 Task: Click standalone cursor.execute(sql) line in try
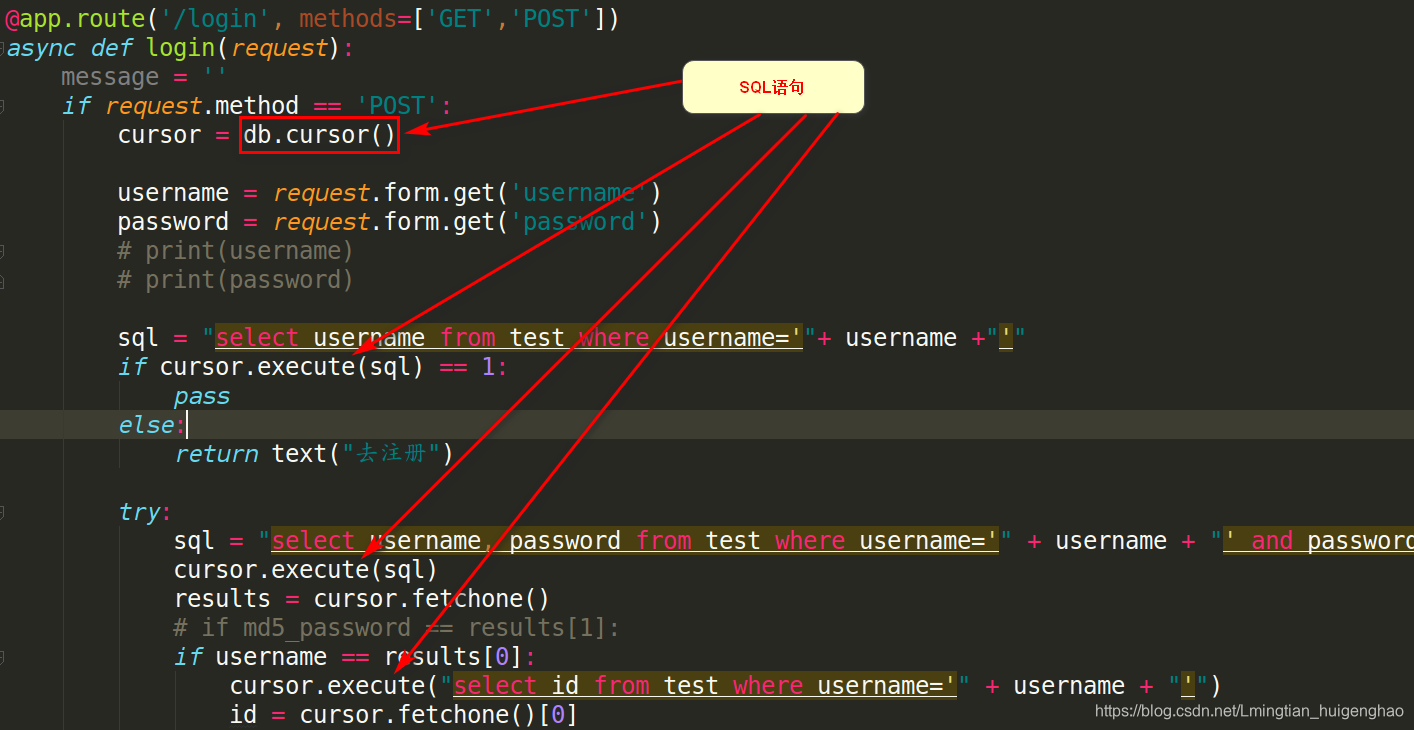point(306,570)
